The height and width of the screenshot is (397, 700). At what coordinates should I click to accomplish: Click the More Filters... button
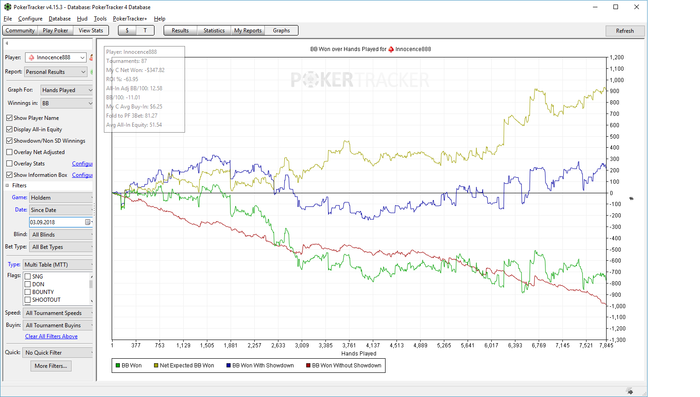click(51, 366)
